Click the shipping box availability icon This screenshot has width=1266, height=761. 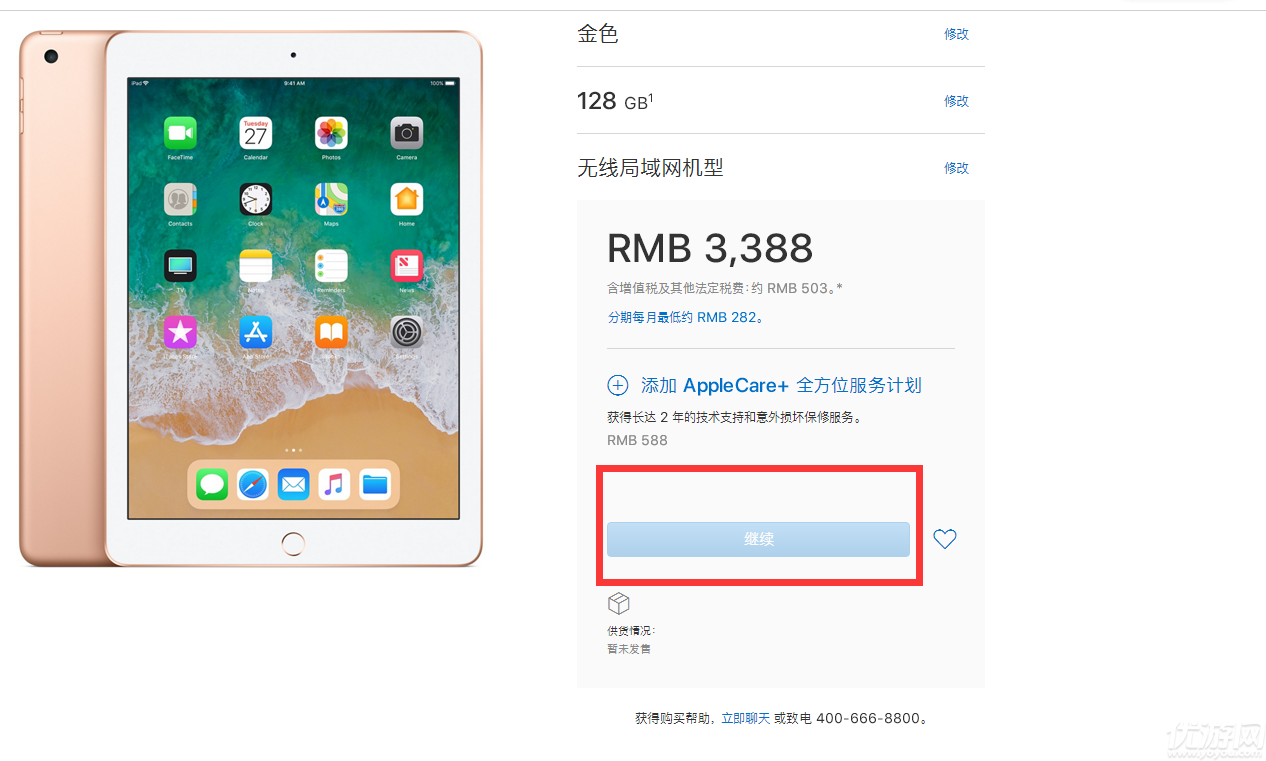[619, 603]
